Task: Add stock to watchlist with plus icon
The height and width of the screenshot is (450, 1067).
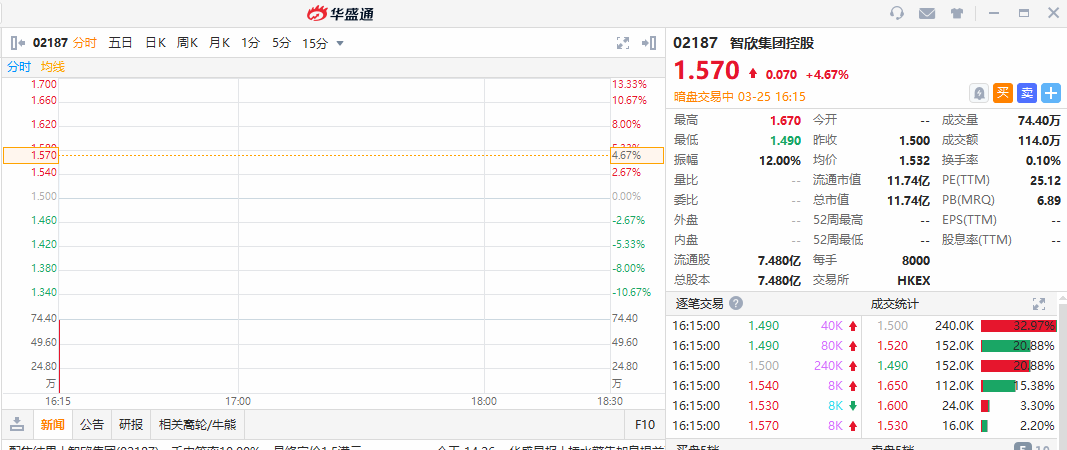Action: click(x=1051, y=93)
